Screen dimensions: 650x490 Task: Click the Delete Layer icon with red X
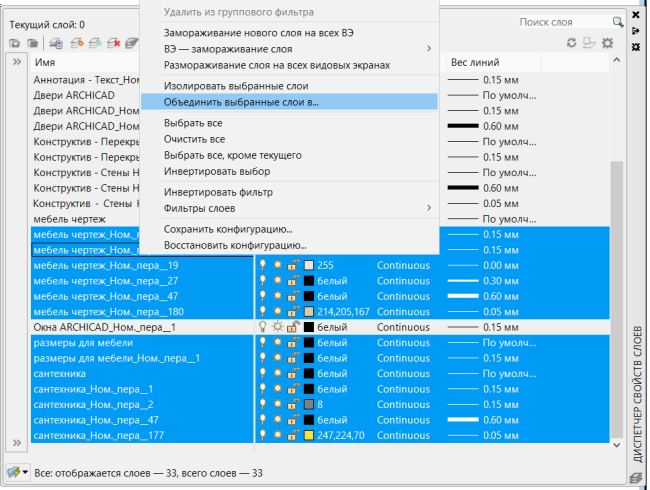point(114,43)
